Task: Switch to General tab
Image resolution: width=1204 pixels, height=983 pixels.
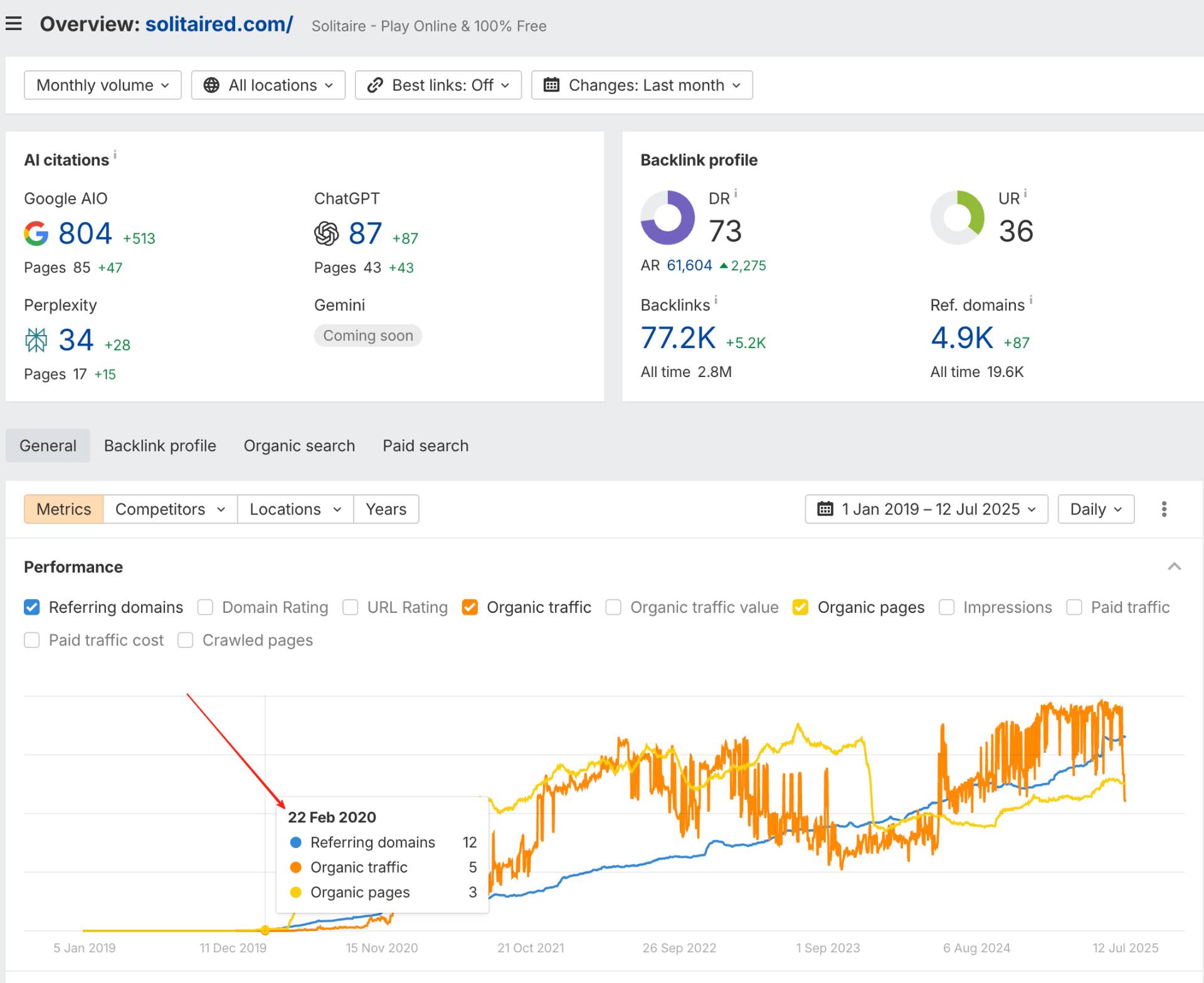Action: (x=48, y=445)
